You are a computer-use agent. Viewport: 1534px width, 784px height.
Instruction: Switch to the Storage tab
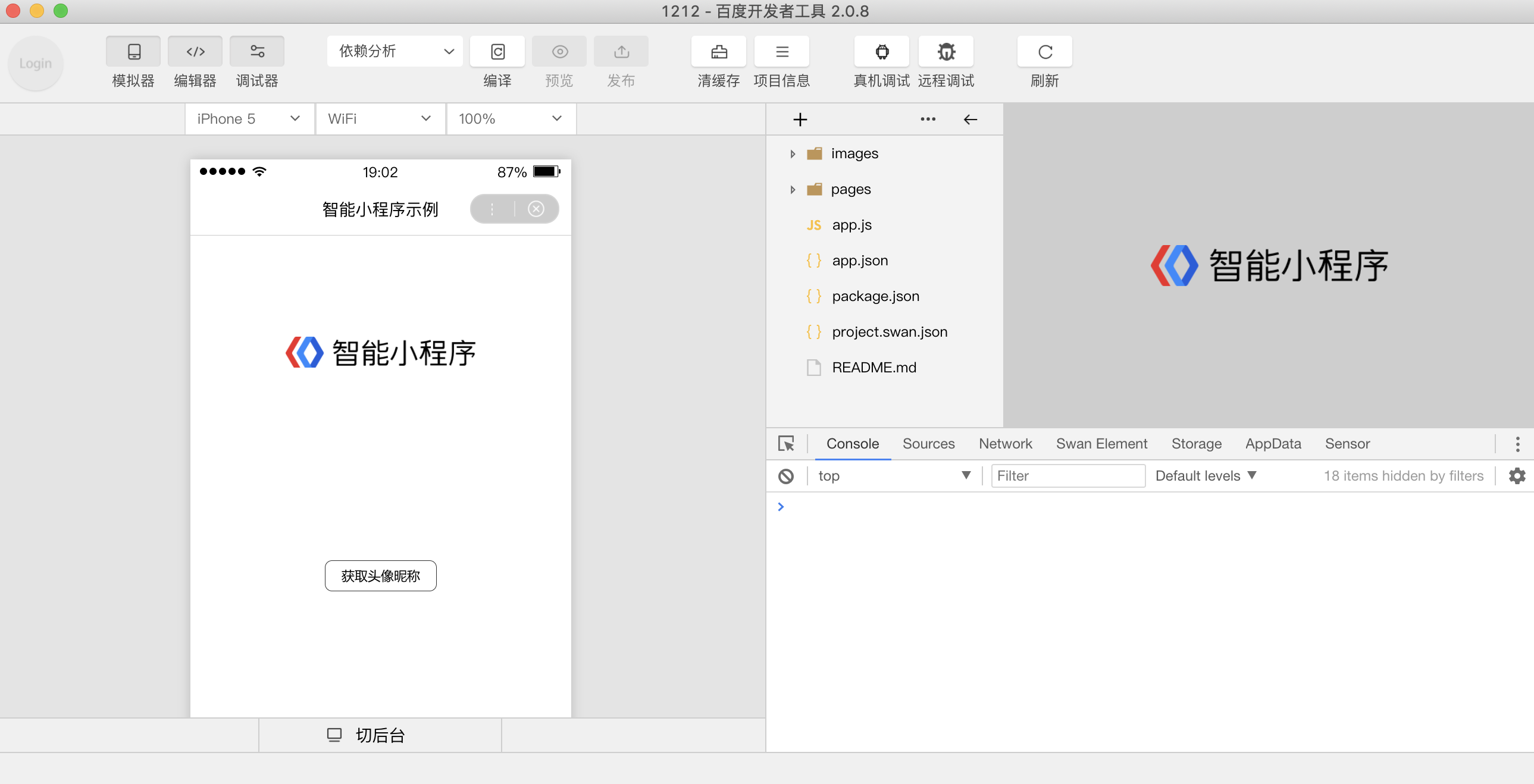click(x=1197, y=444)
